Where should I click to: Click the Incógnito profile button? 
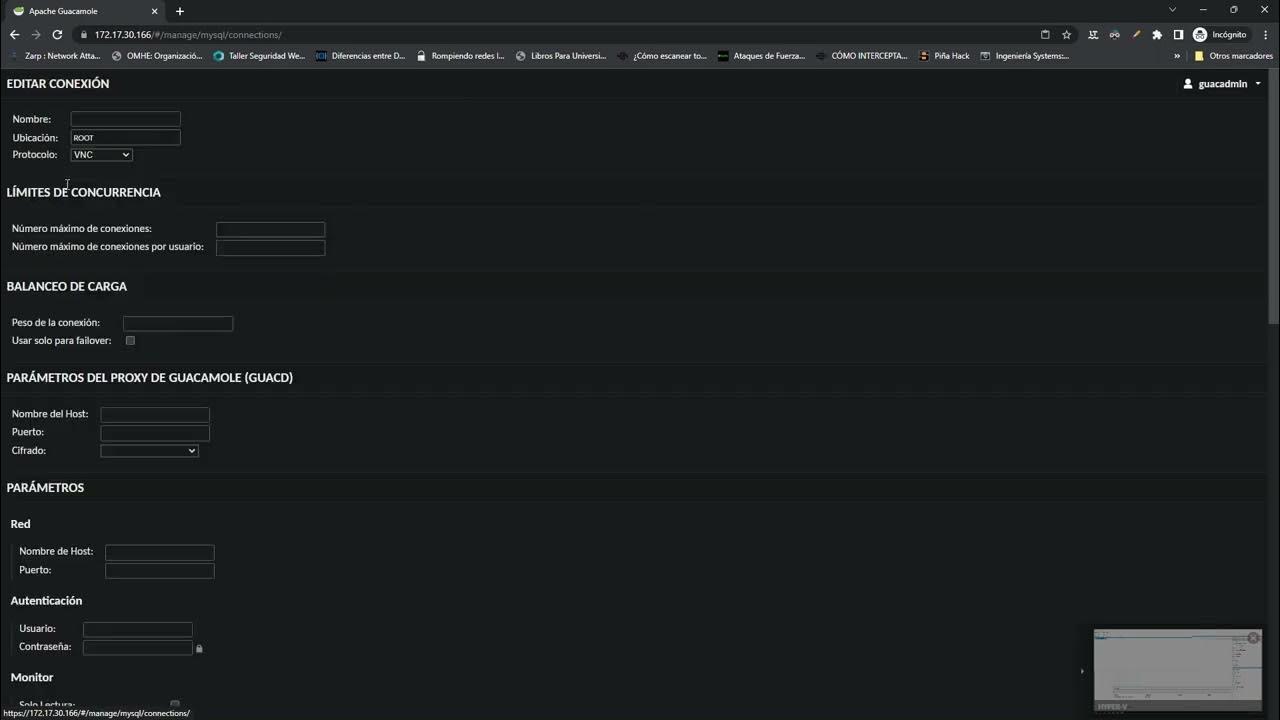[x=1220, y=34]
